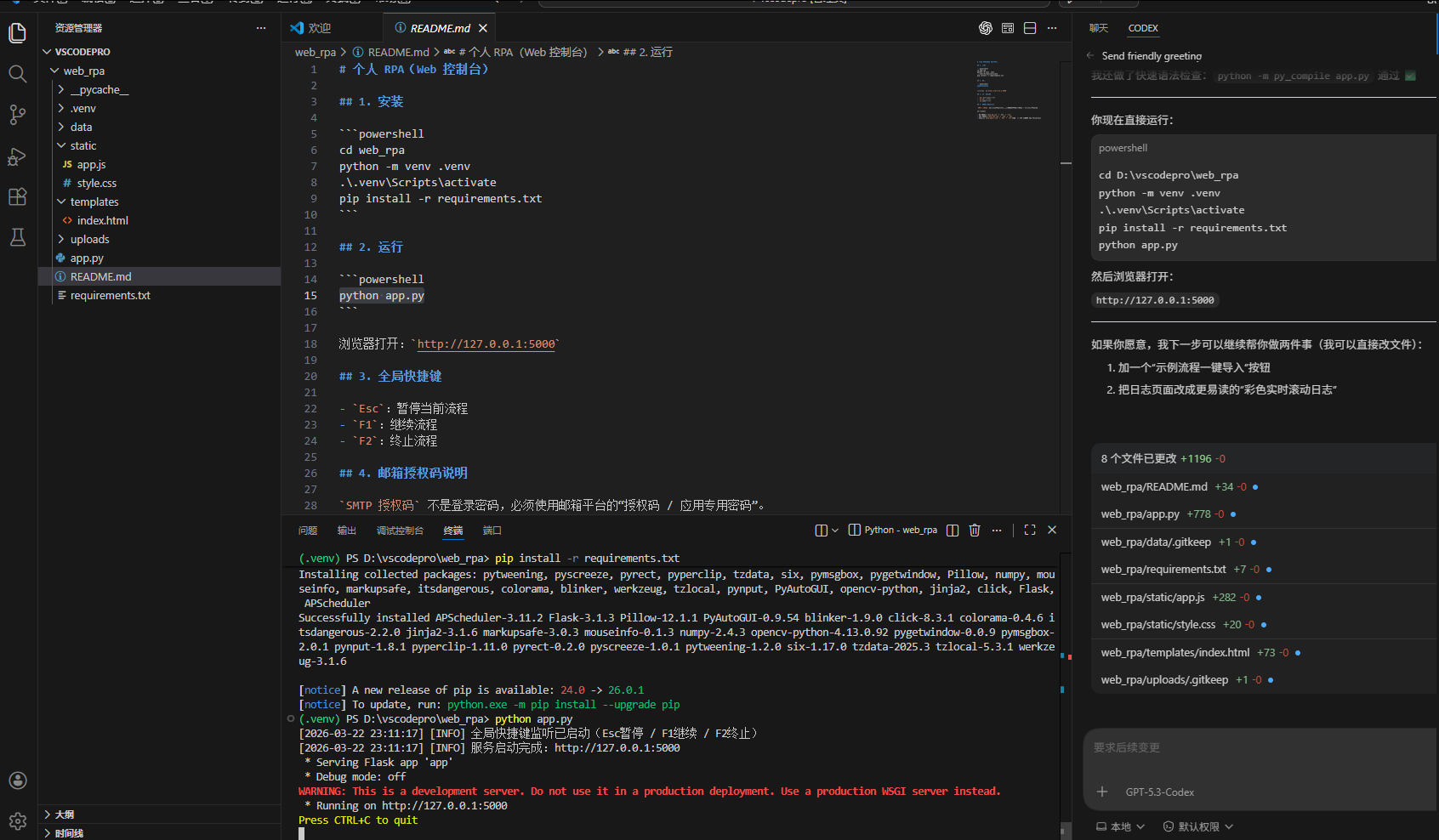Add attachment with plus icon in Codex input
1439x840 pixels.
(1102, 792)
